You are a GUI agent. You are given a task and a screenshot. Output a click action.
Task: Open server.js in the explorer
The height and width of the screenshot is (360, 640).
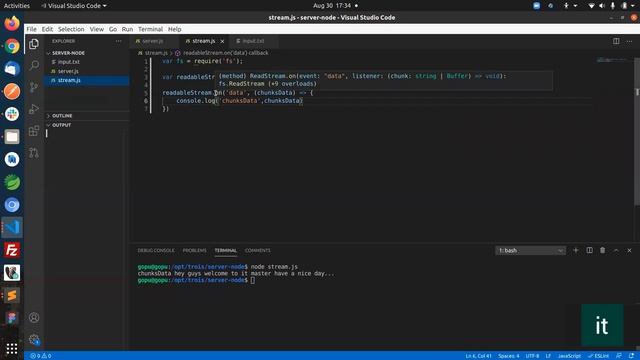[87, 71]
